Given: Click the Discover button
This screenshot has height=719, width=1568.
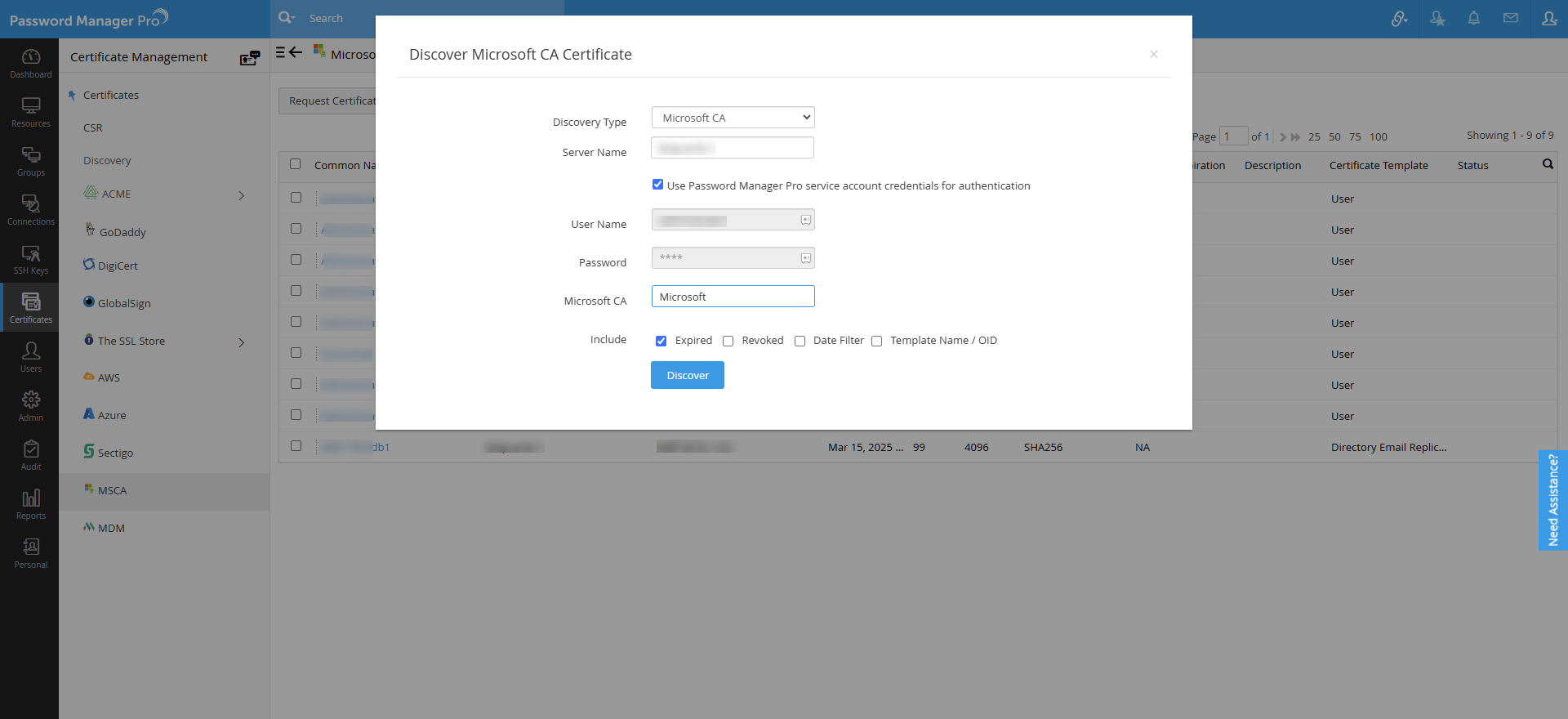Looking at the screenshot, I should tap(688, 375).
